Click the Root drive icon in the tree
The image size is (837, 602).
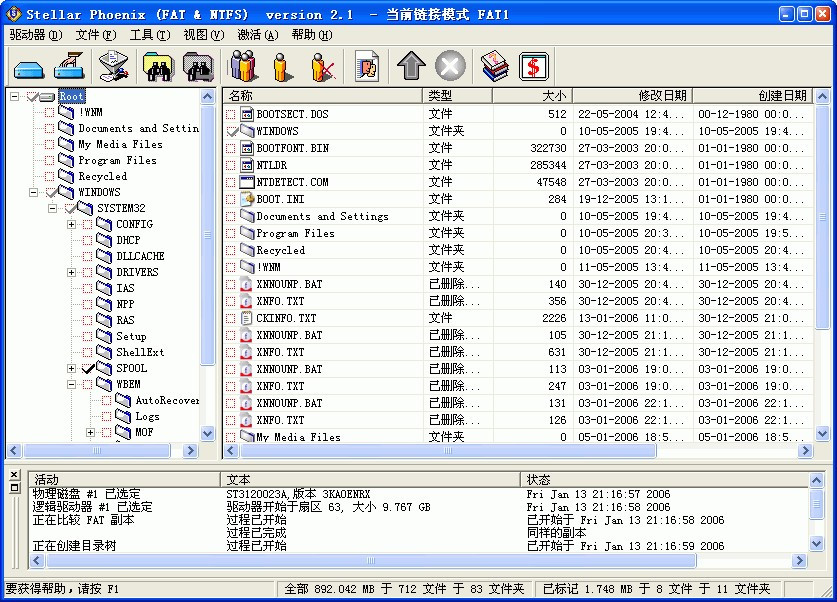coord(48,97)
